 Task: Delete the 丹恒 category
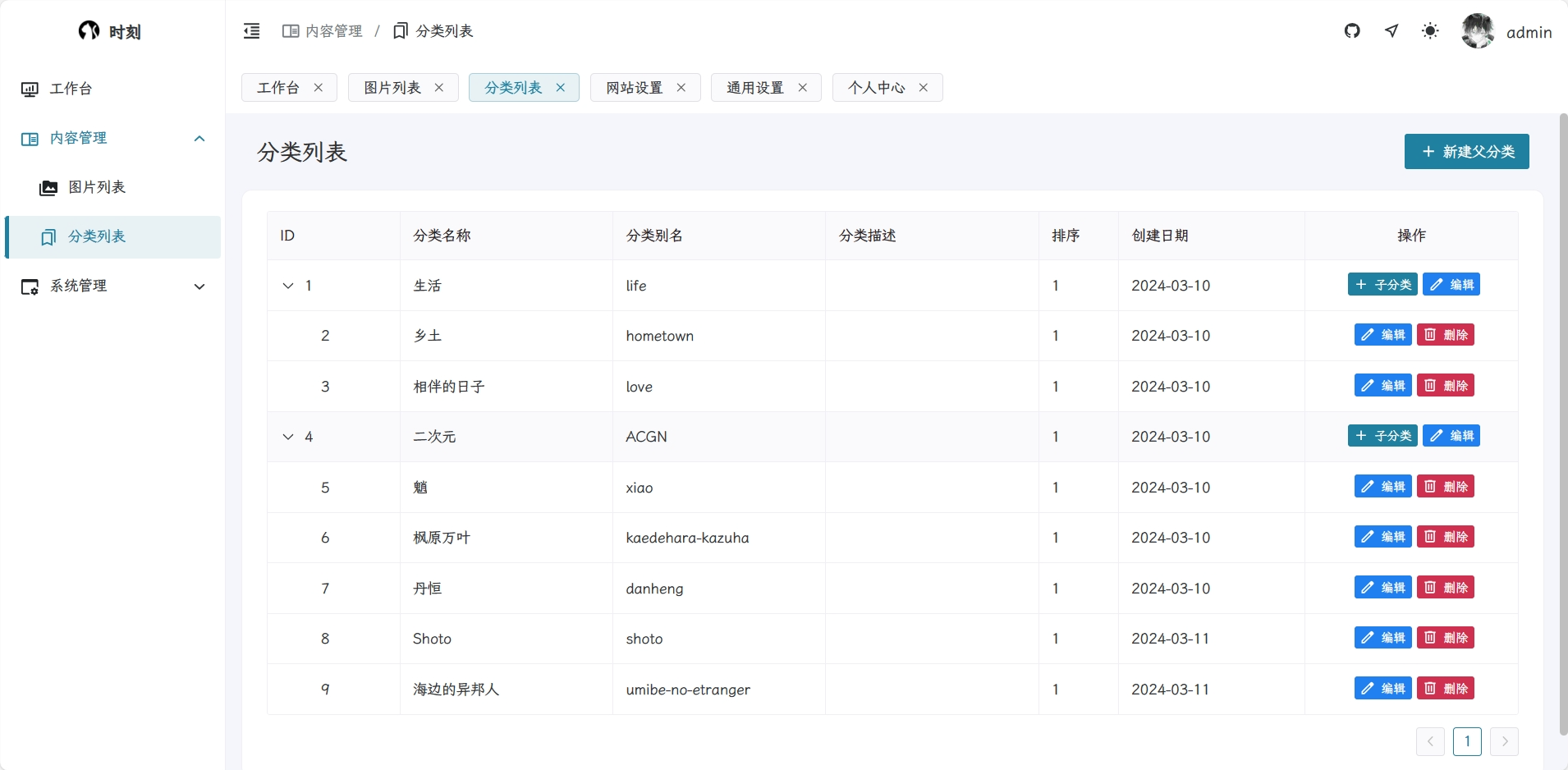(x=1446, y=588)
